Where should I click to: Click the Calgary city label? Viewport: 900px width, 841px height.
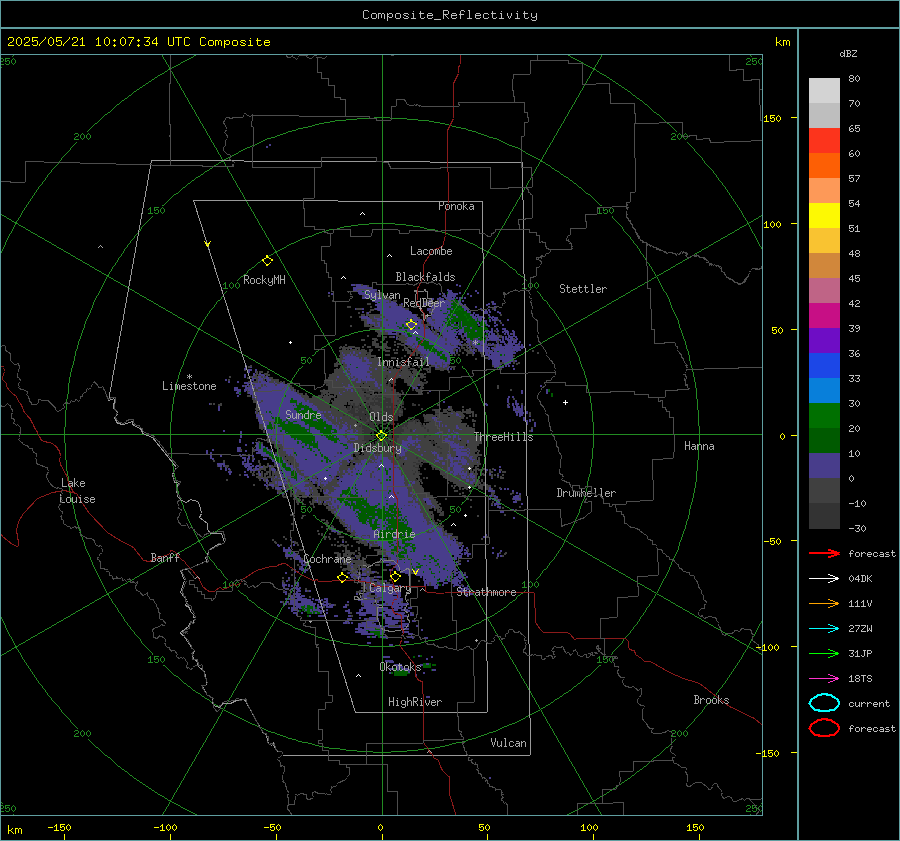click(390, 588)
